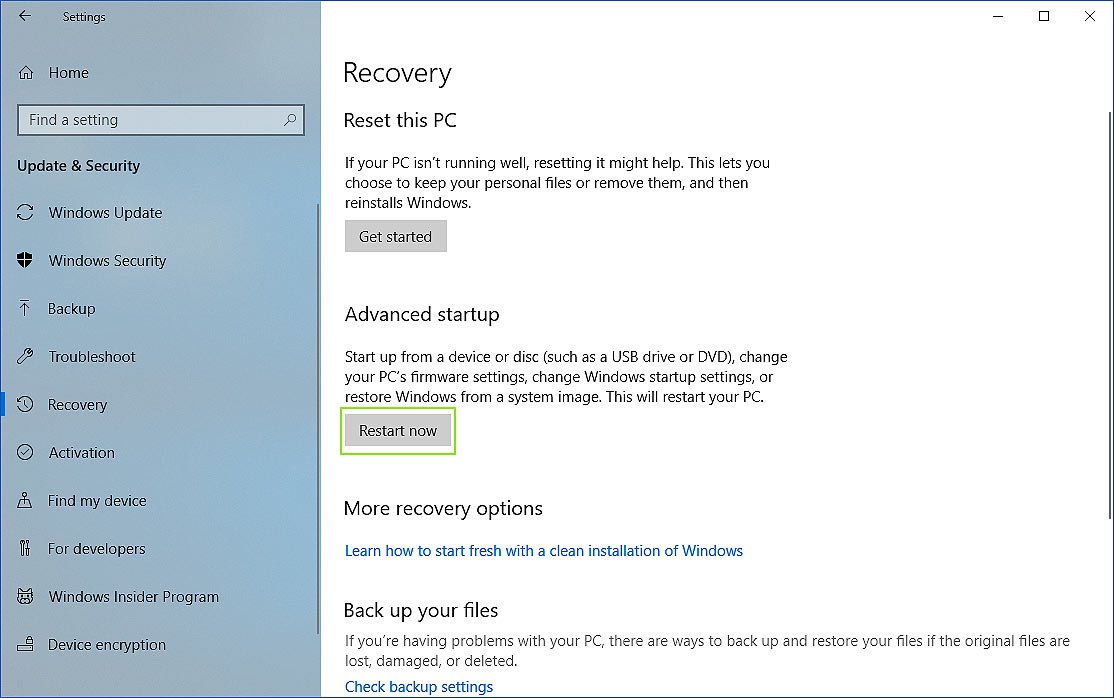This screenshot has height=698, width=1114.
Task: Go to Backup settings
Action: (x=72, y=308)
